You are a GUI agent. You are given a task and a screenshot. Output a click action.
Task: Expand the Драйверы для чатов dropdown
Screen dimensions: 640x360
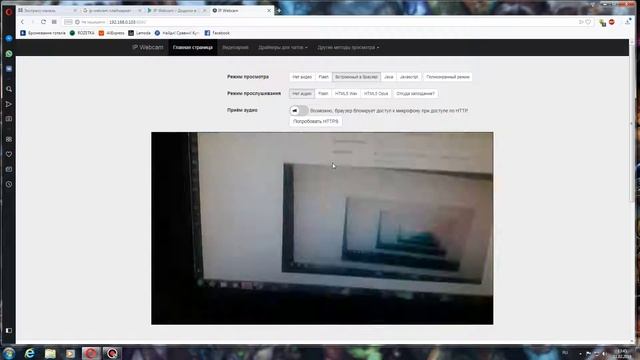(x=282, y=47)
